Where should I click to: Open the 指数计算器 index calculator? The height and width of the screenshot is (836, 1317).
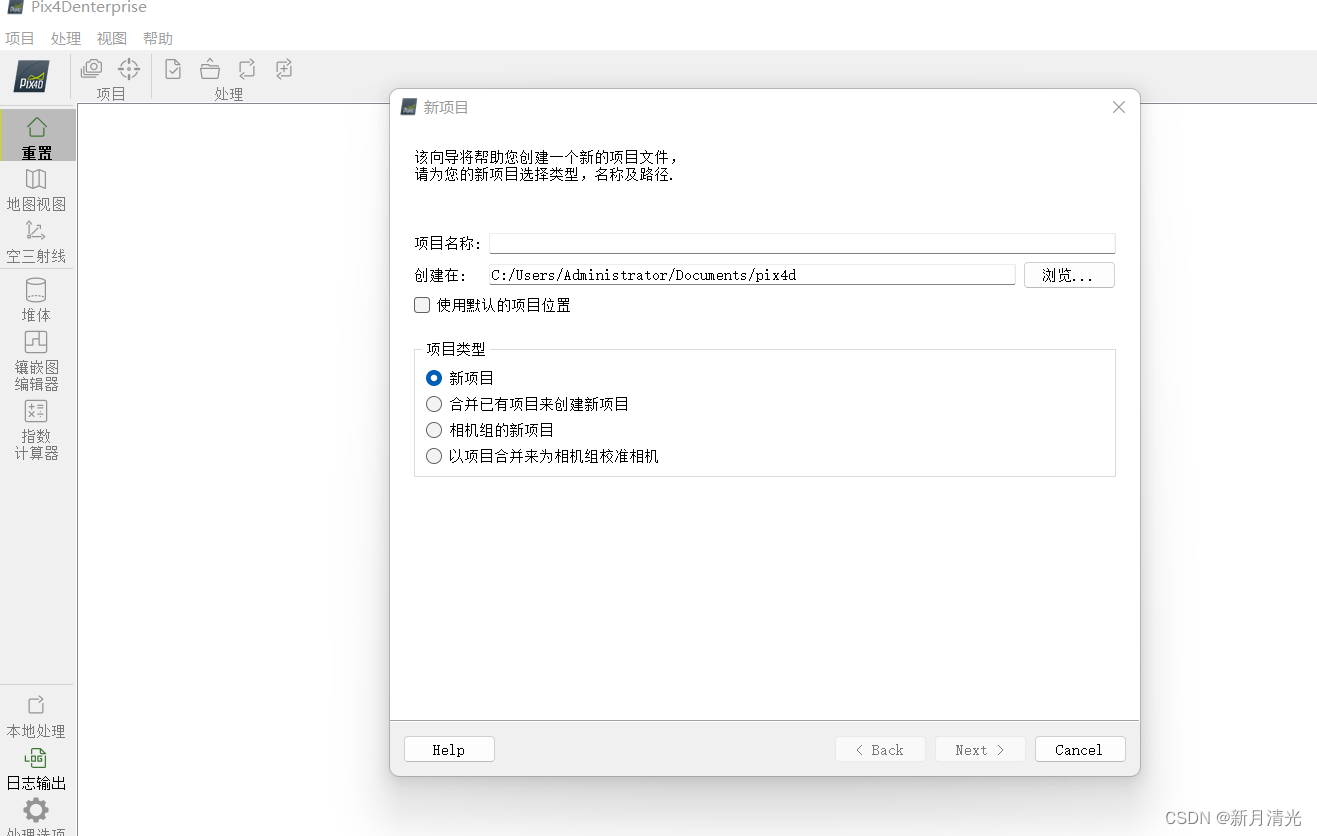(x=37, y=430)
